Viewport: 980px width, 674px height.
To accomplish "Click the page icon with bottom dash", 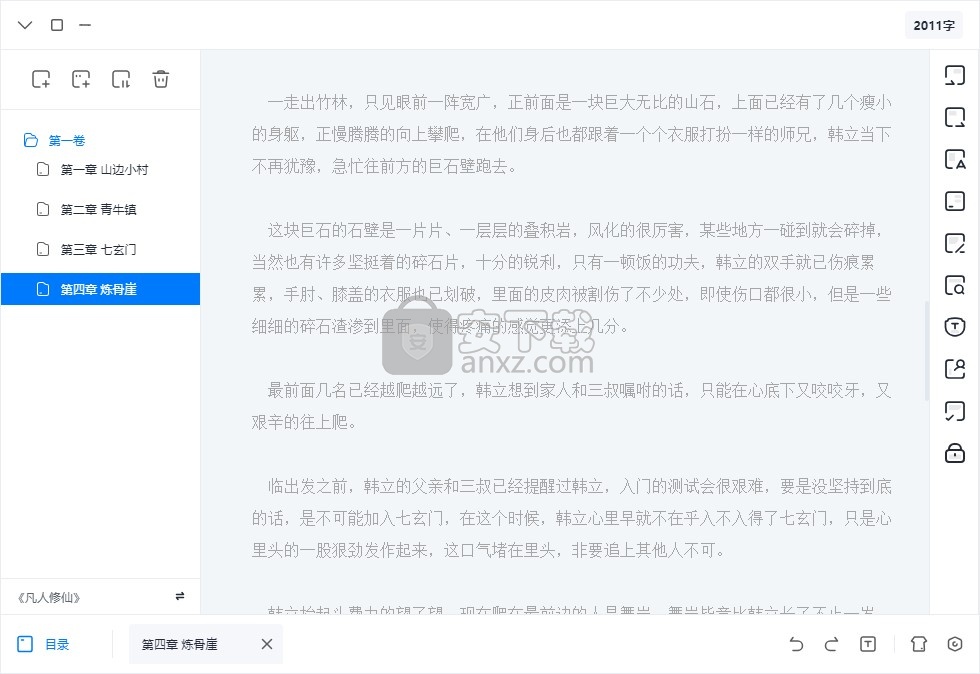I will (954, 201).
